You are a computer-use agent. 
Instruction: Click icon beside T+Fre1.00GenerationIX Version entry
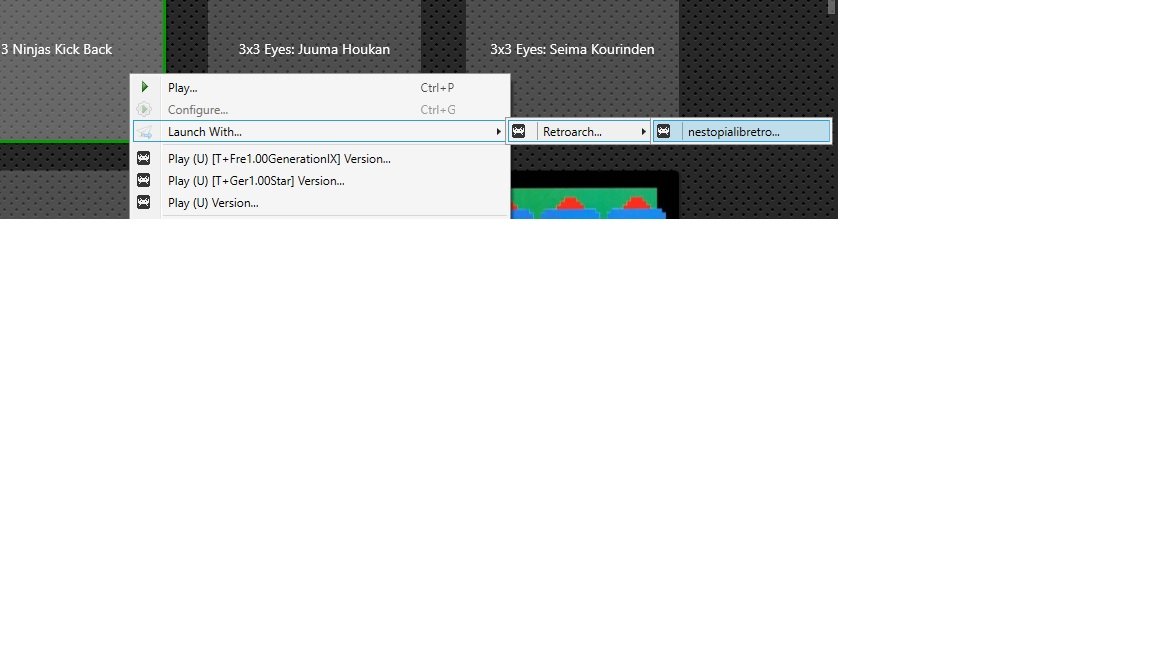coord(144,158)
